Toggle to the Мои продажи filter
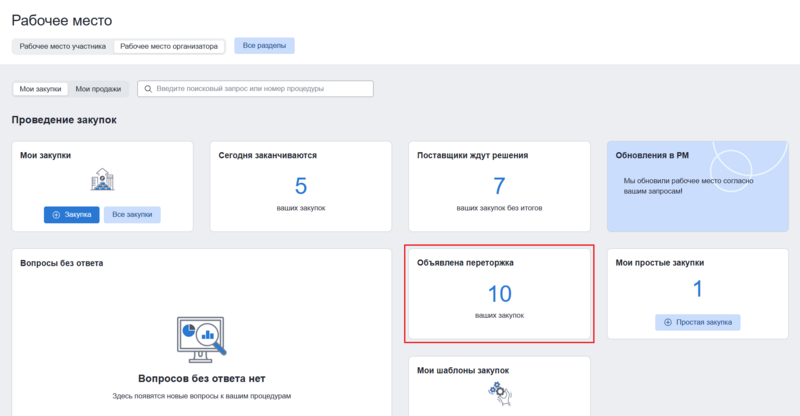The height and width of the screenshot is (416, 800). coord(98,89)
